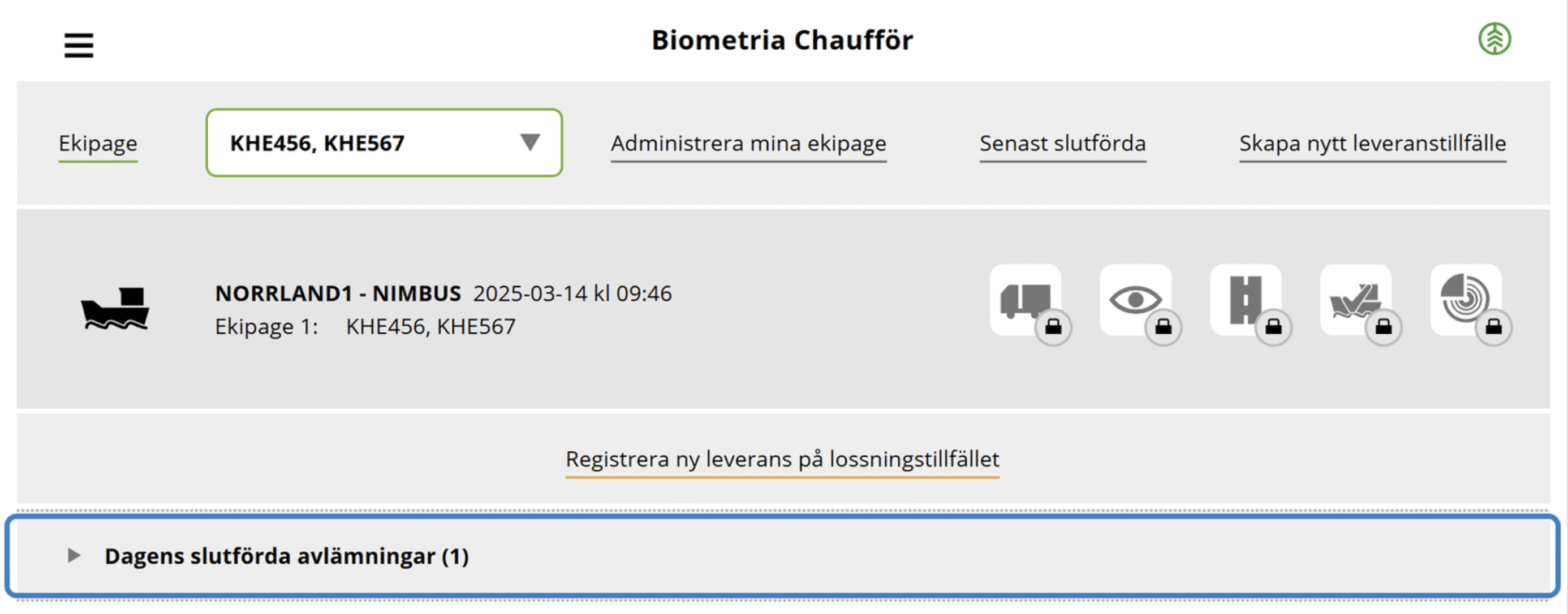Open Administrera mina ekipage link
This screenshot has height=614, width=1568.
(749, 144)
